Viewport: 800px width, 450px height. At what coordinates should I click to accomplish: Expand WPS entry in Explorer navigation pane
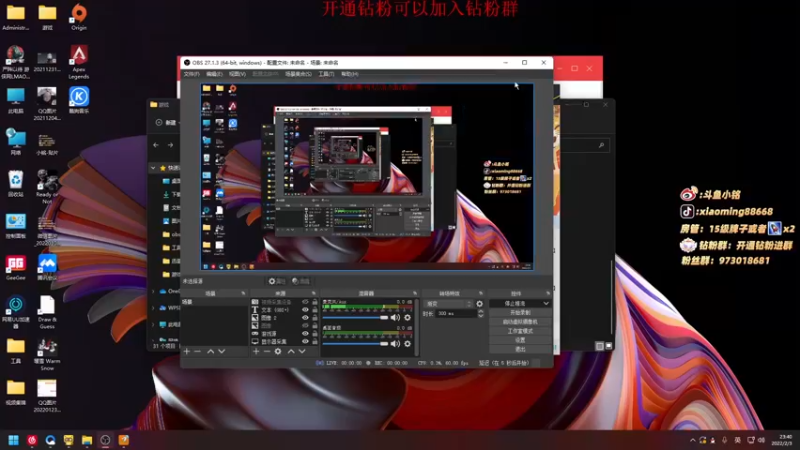[154, 308]
